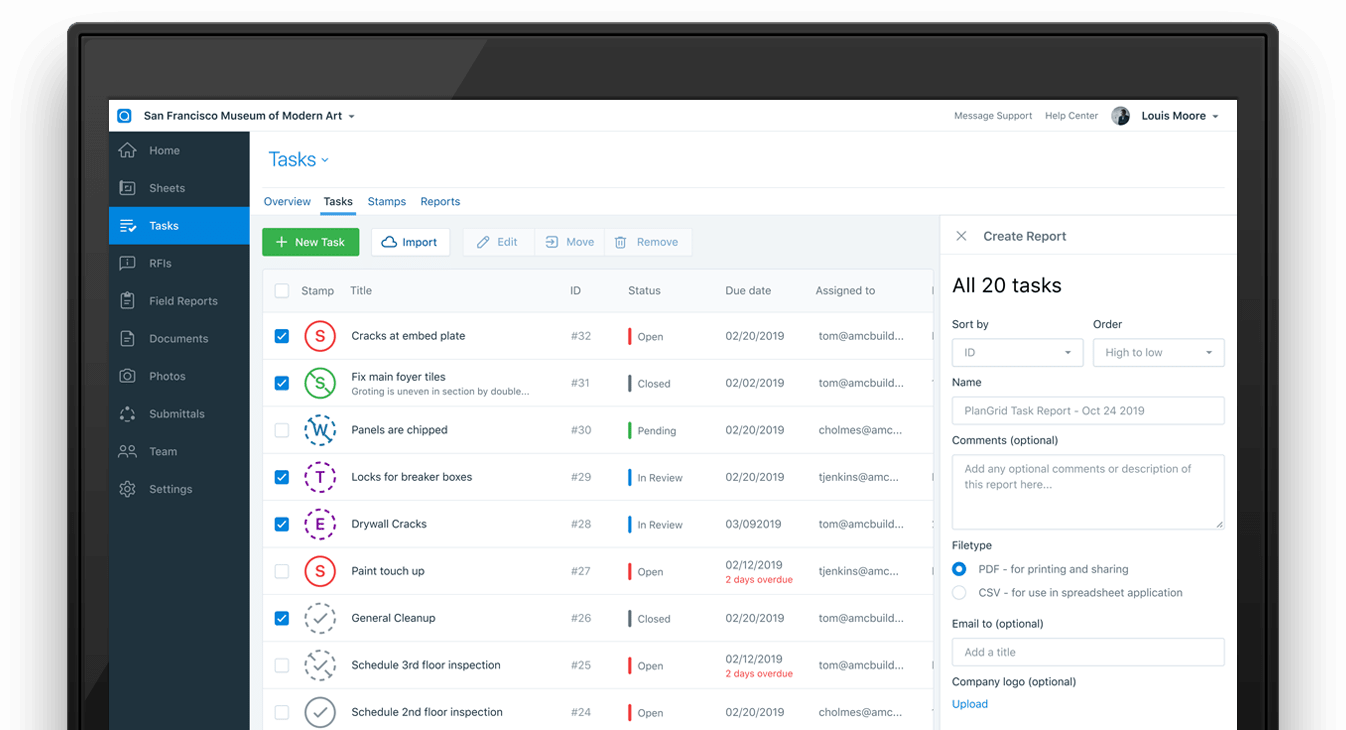This screenshot has width=1346, height=730.
Task: Click the red S stamp for Paint touch up
Action: click(x=319, y=571)
